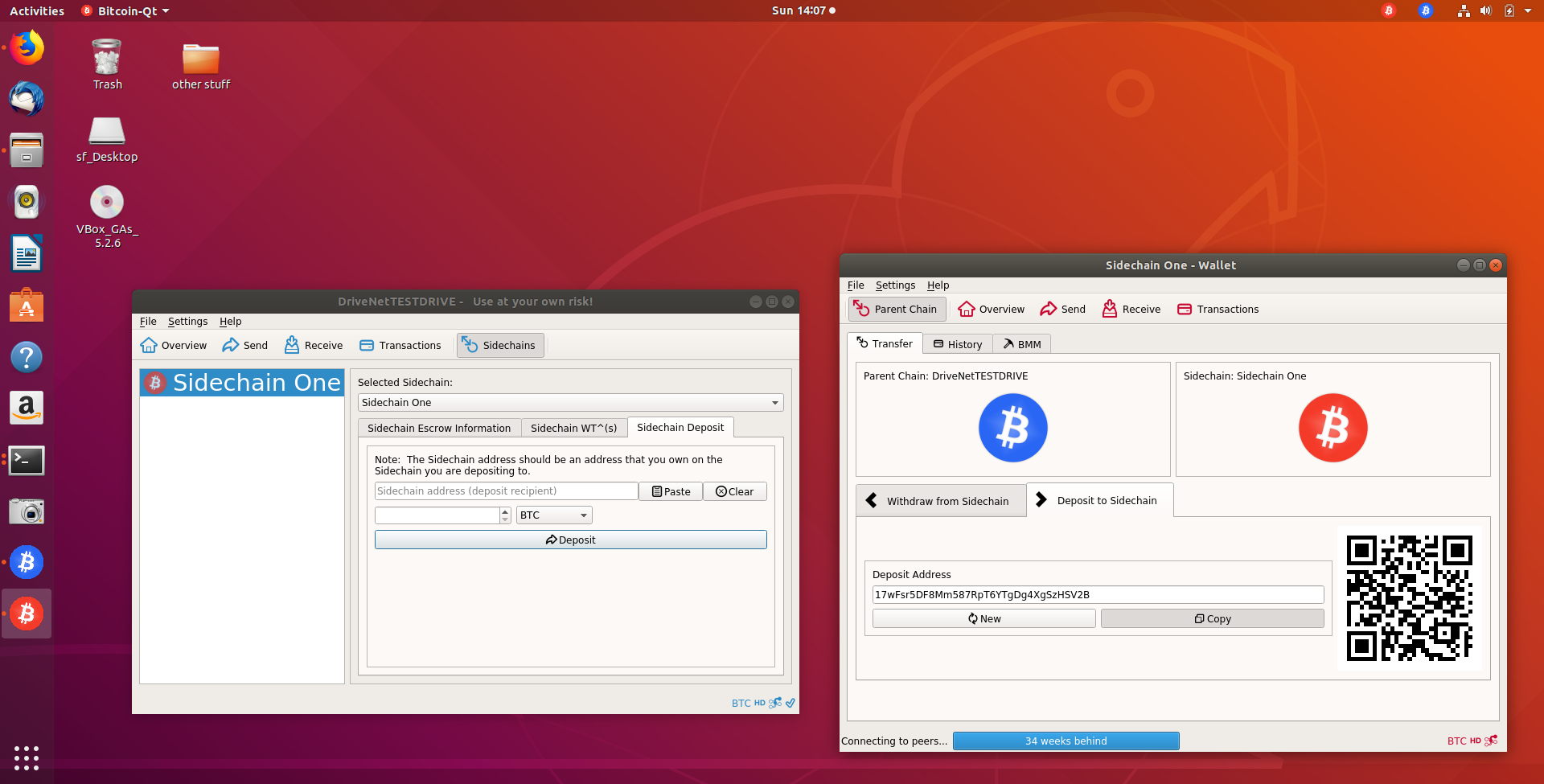Open Send in Sidechain One wallet
The image size is (1544, 784).
point(1062,309)
